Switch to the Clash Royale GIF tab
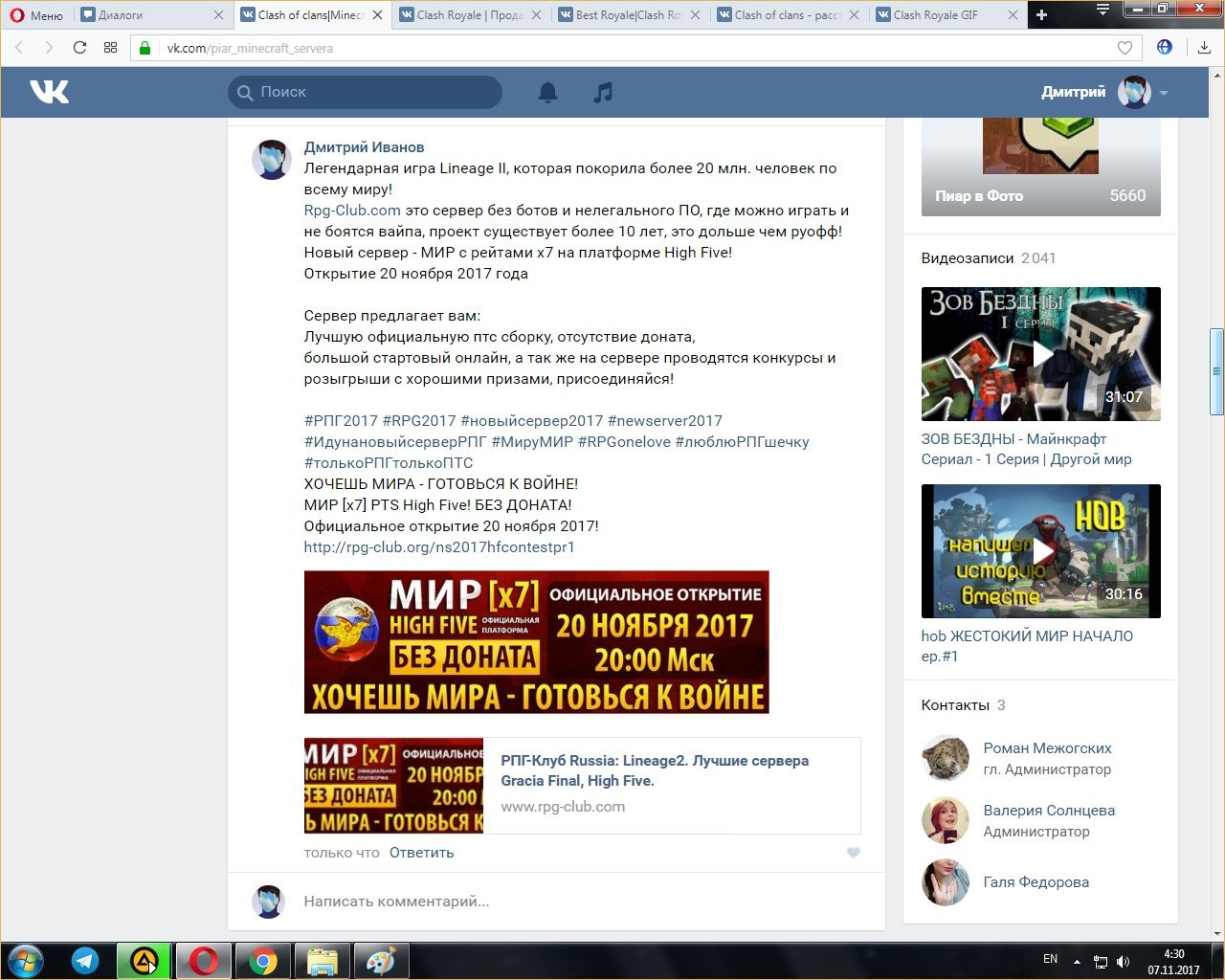Screen dimensions: 1225x980 coord(947,15)
